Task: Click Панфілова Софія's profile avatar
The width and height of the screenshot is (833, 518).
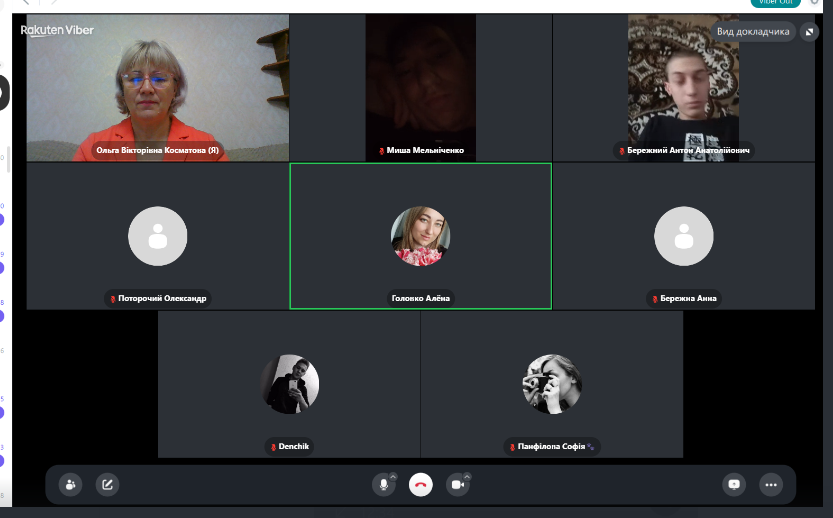Action: (551, 384)
